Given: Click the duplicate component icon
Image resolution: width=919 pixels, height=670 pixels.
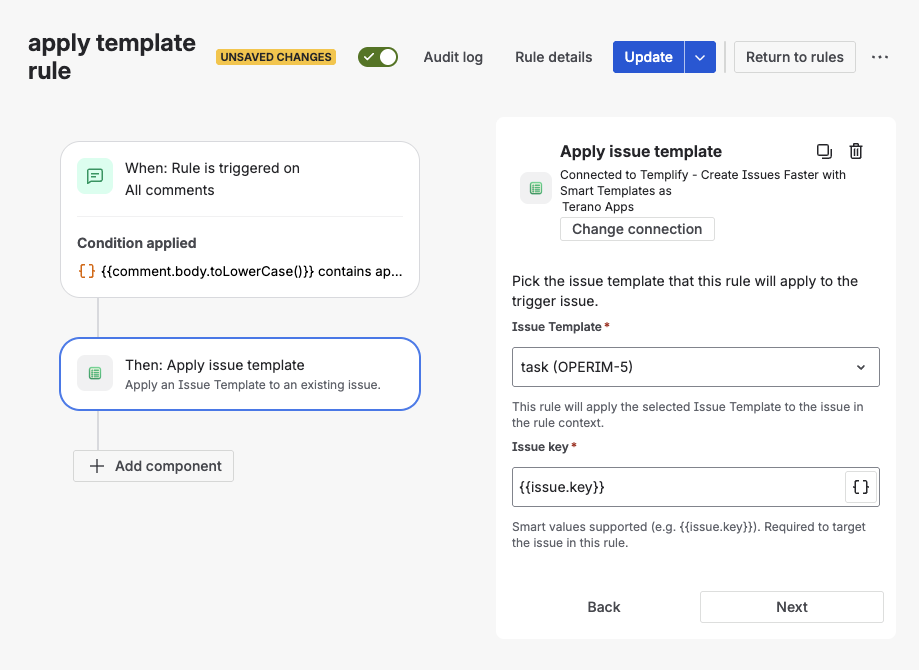Looking at the screenshot, I should 824,150.
